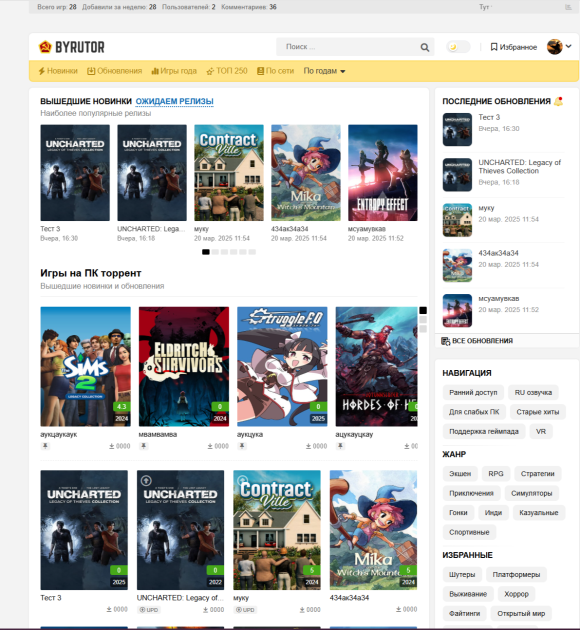The image size is (580, 630).
Task: Expand the chevron next to avatar
Action: [x=568, y=46]
